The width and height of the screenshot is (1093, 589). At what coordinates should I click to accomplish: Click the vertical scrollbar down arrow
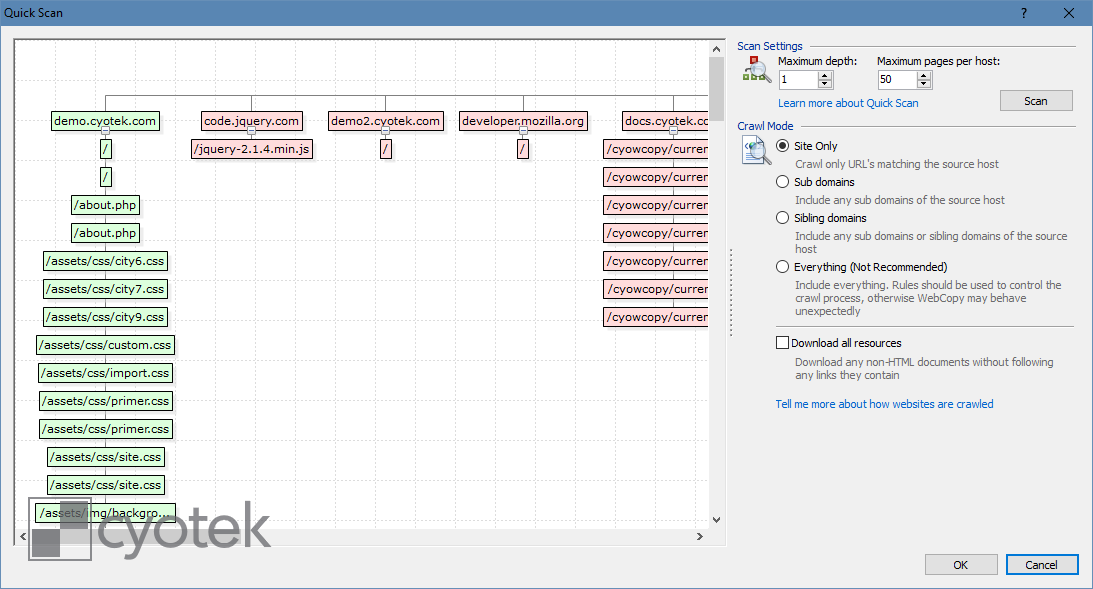click(x=715, y=519)
